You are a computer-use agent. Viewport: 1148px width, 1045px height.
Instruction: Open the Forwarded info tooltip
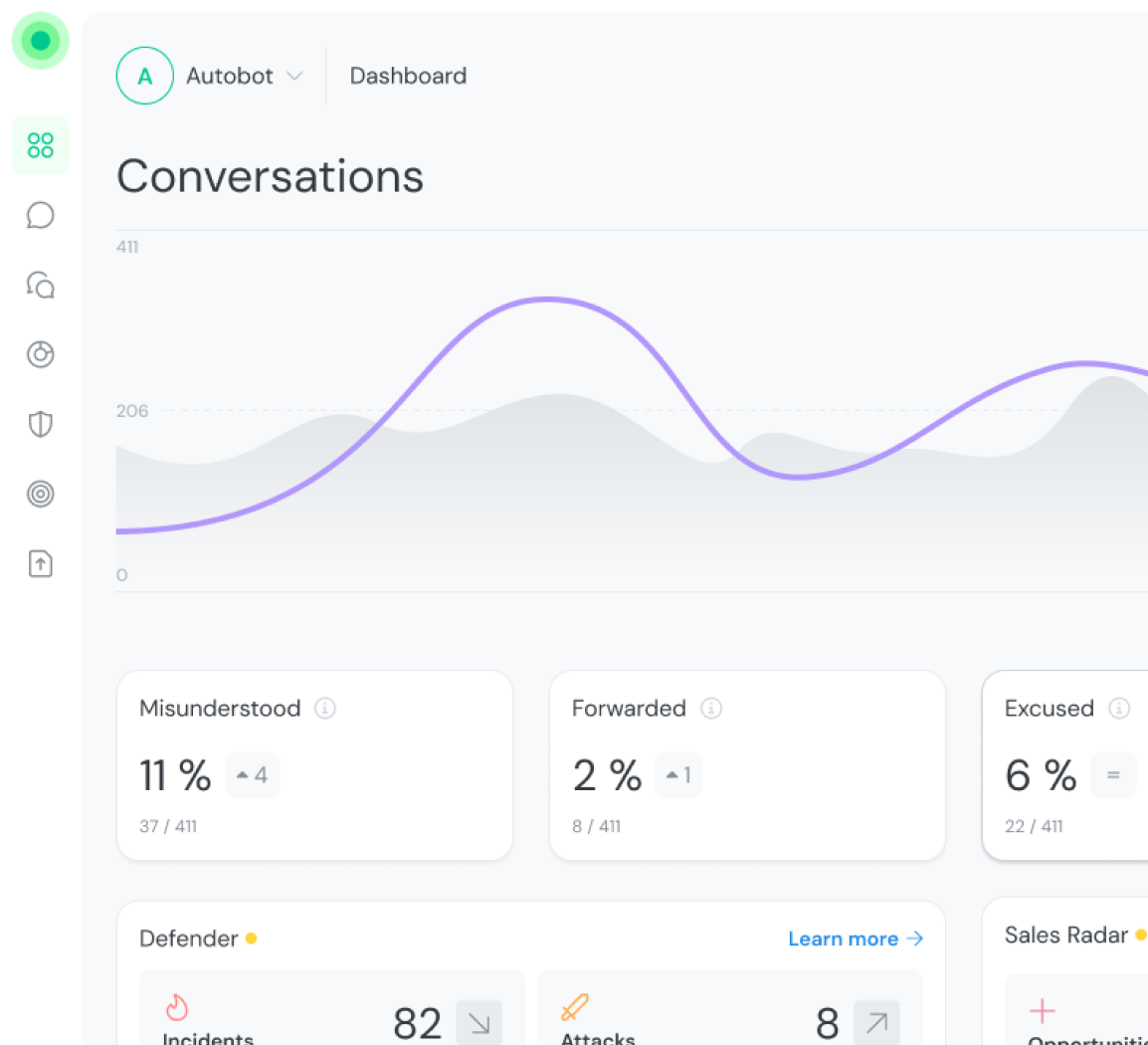click(x=710, y=708)
